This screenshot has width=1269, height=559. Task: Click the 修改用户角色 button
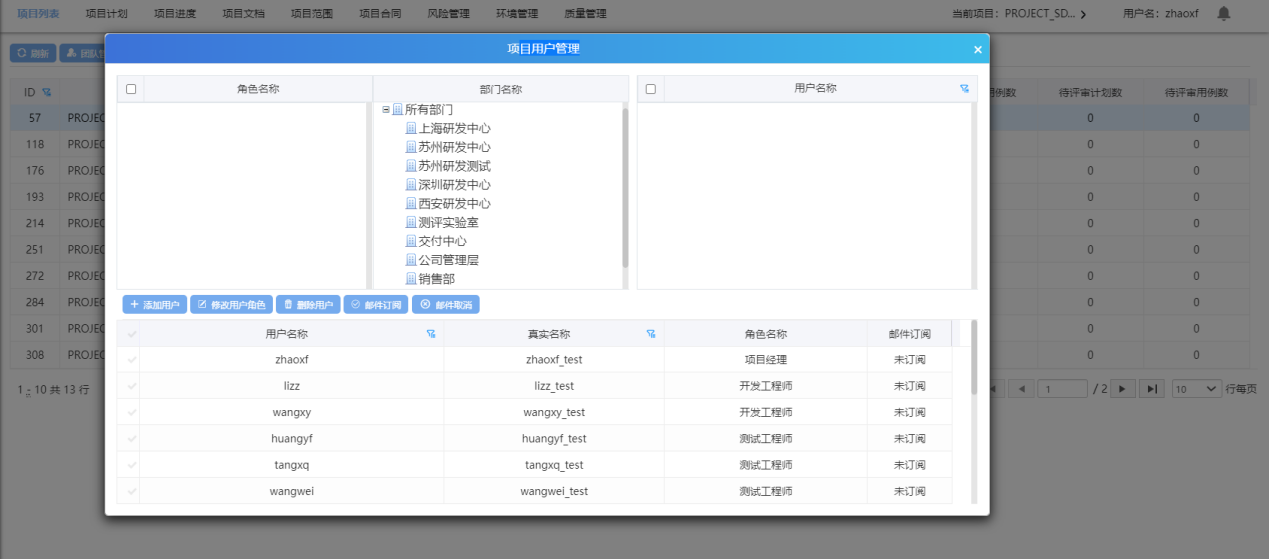click(231, 304)
